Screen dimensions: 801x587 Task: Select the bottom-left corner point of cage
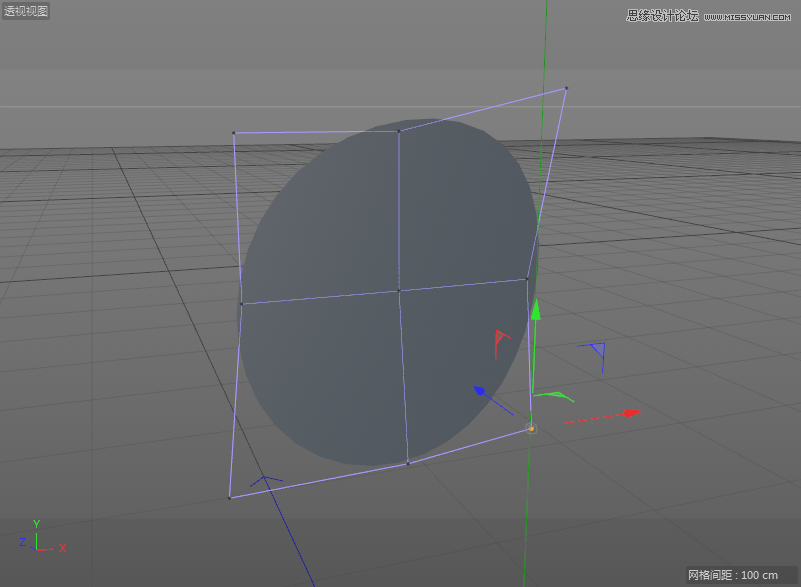230,497
